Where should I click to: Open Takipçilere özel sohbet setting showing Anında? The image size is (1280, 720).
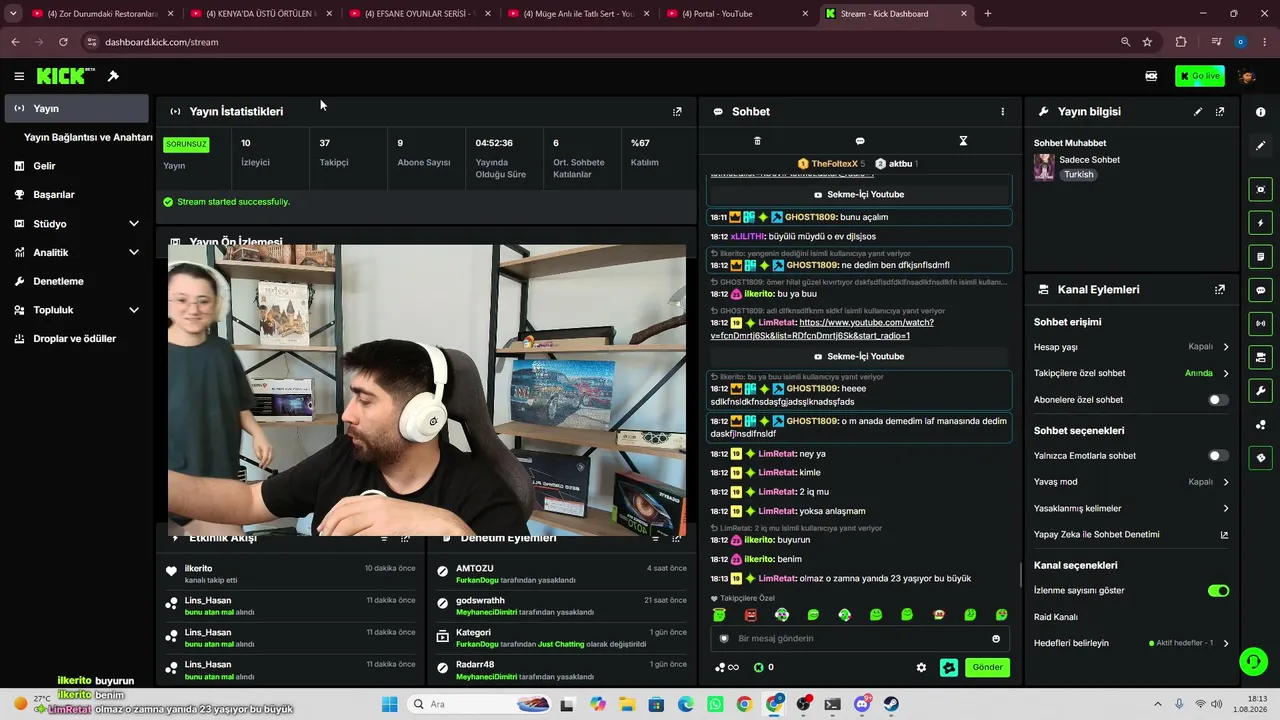(x=1131, y=373)
